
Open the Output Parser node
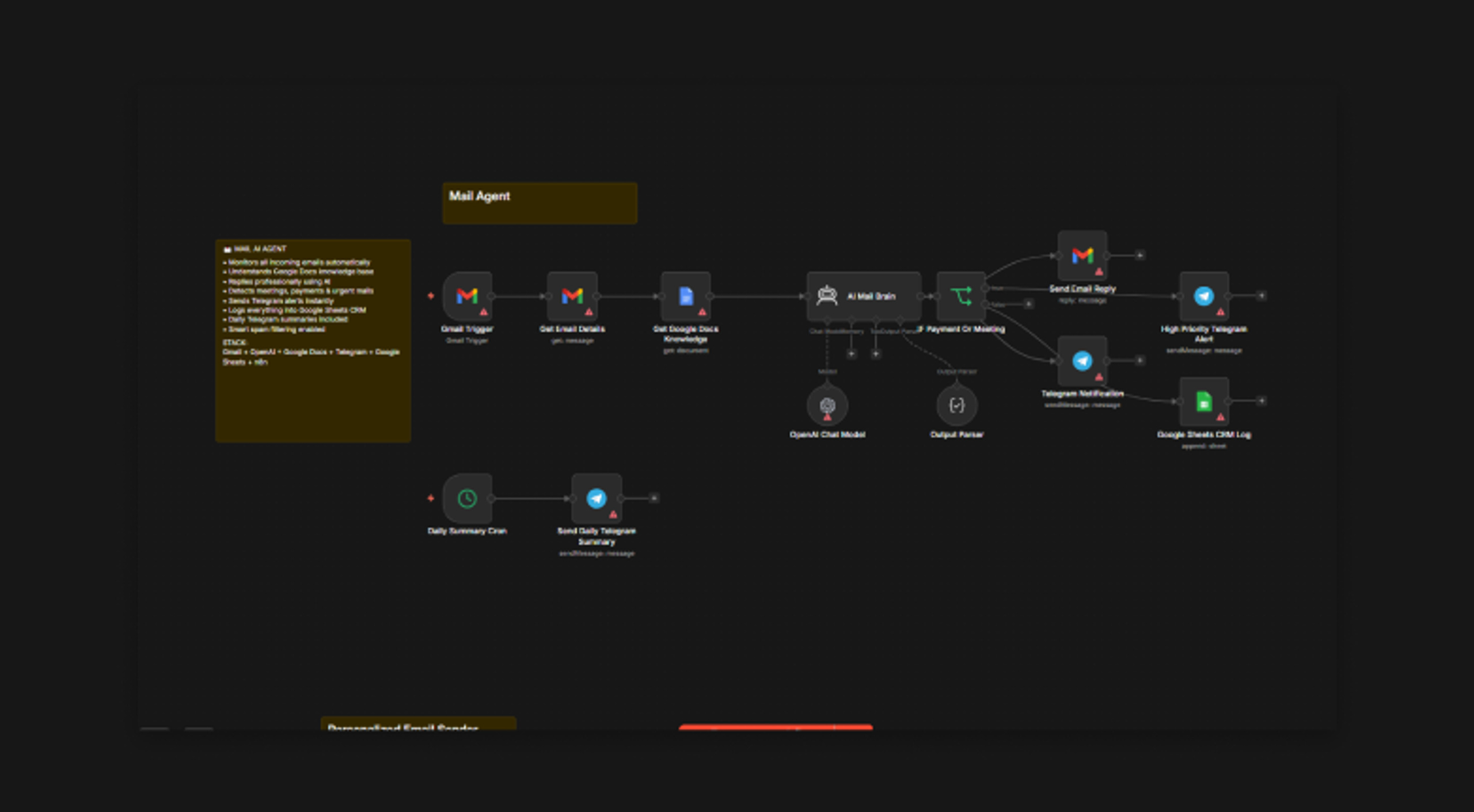click(x=957, y=406)
